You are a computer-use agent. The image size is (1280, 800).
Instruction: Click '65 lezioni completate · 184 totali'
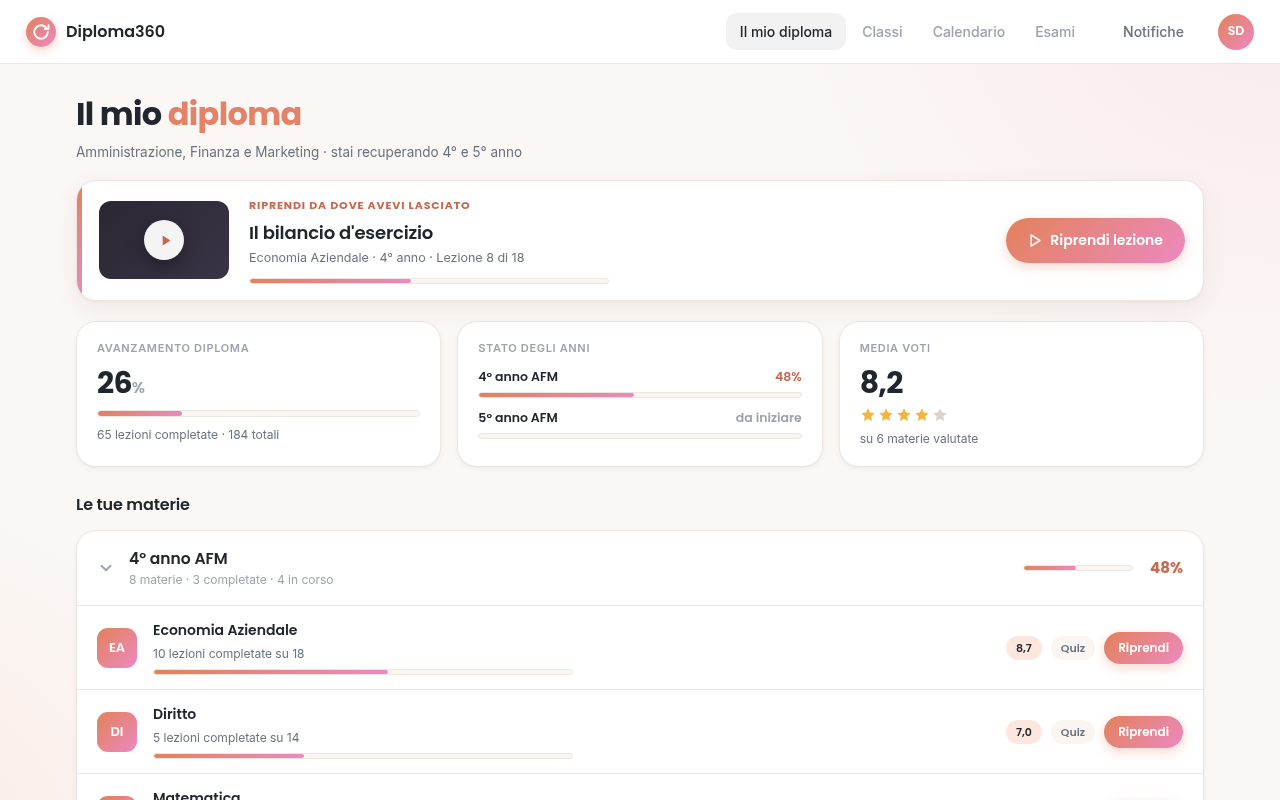click(188, 435)
